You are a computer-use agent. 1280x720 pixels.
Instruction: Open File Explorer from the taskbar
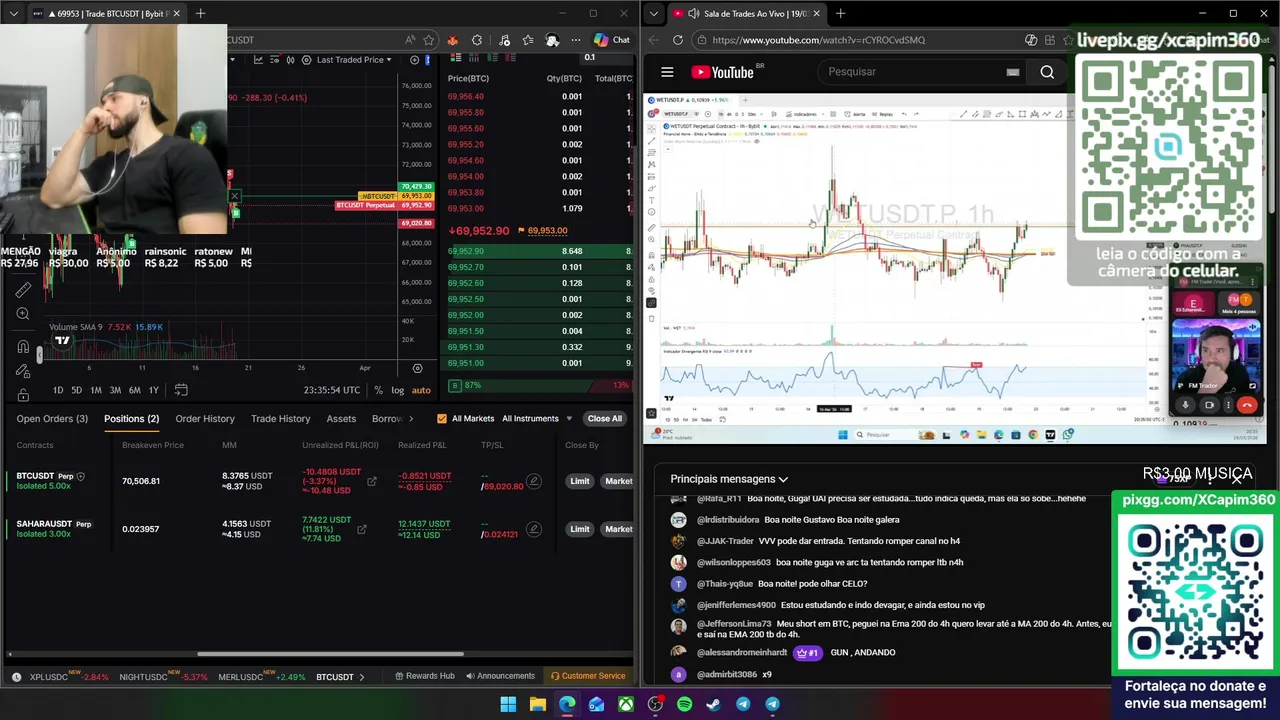537,704
